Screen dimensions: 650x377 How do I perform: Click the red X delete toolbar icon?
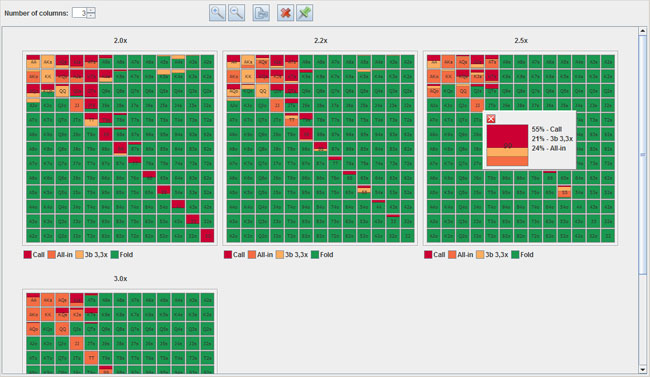coord(285,13)
